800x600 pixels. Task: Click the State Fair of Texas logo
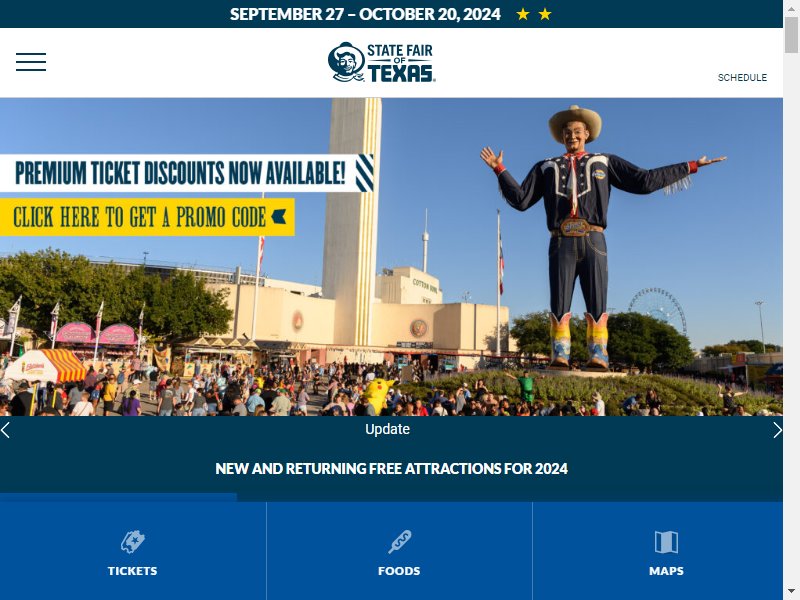coord(382,62)
